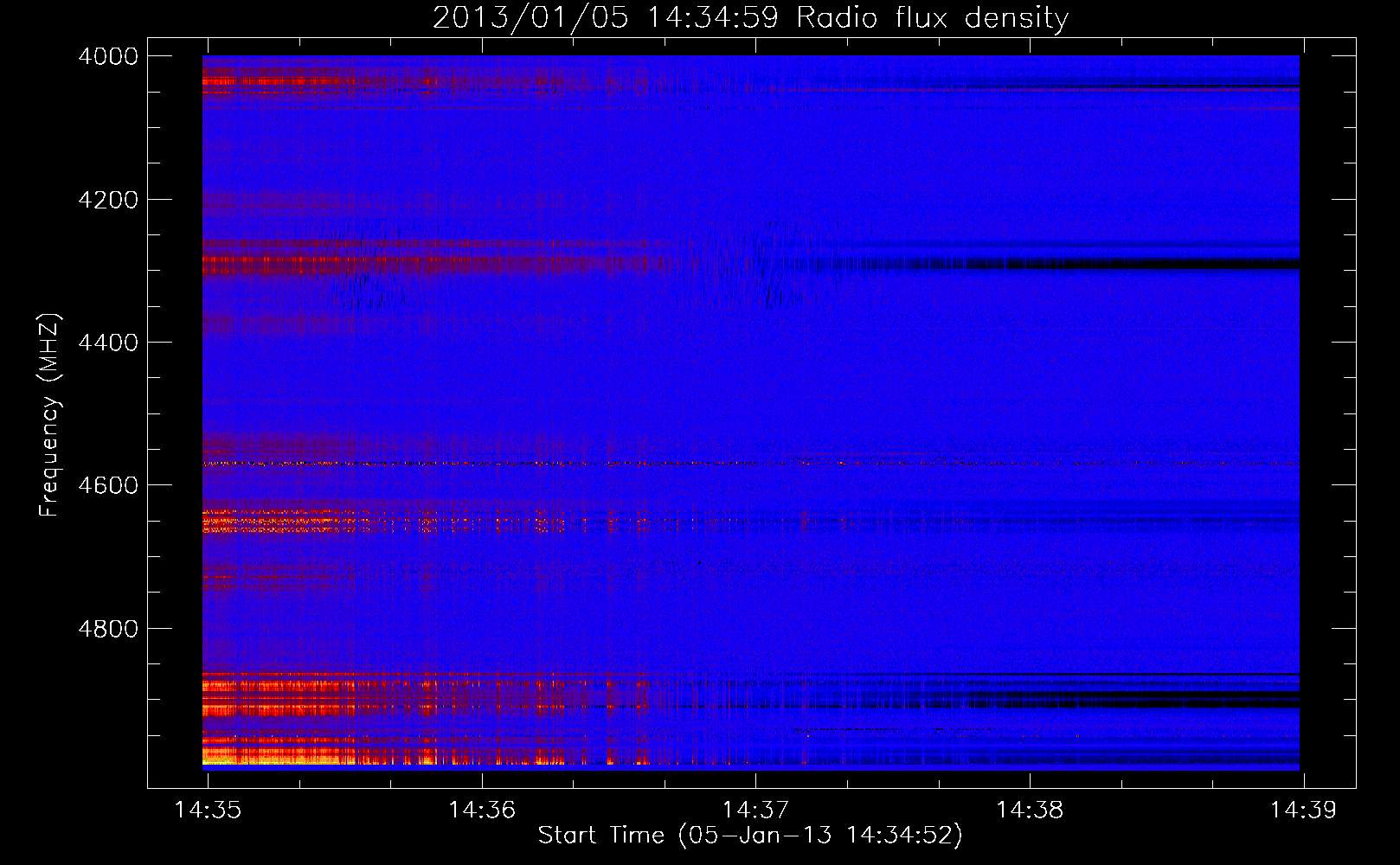The width and height of the screenshot is (1400, 865).
Task: Click the 14:39 time axis label
Action: (1303, 810)
